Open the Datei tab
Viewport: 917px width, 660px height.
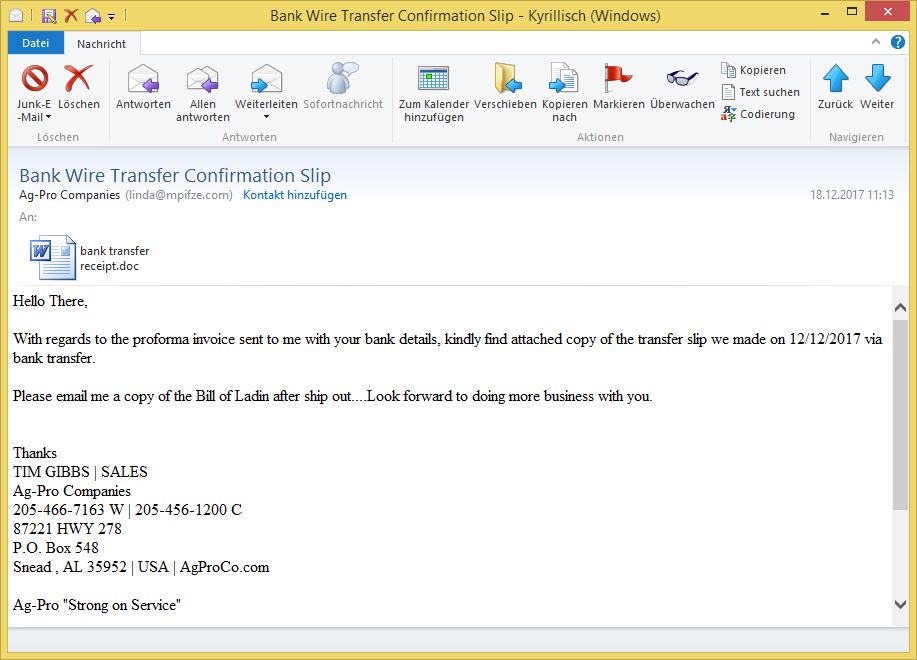(36, 43)
